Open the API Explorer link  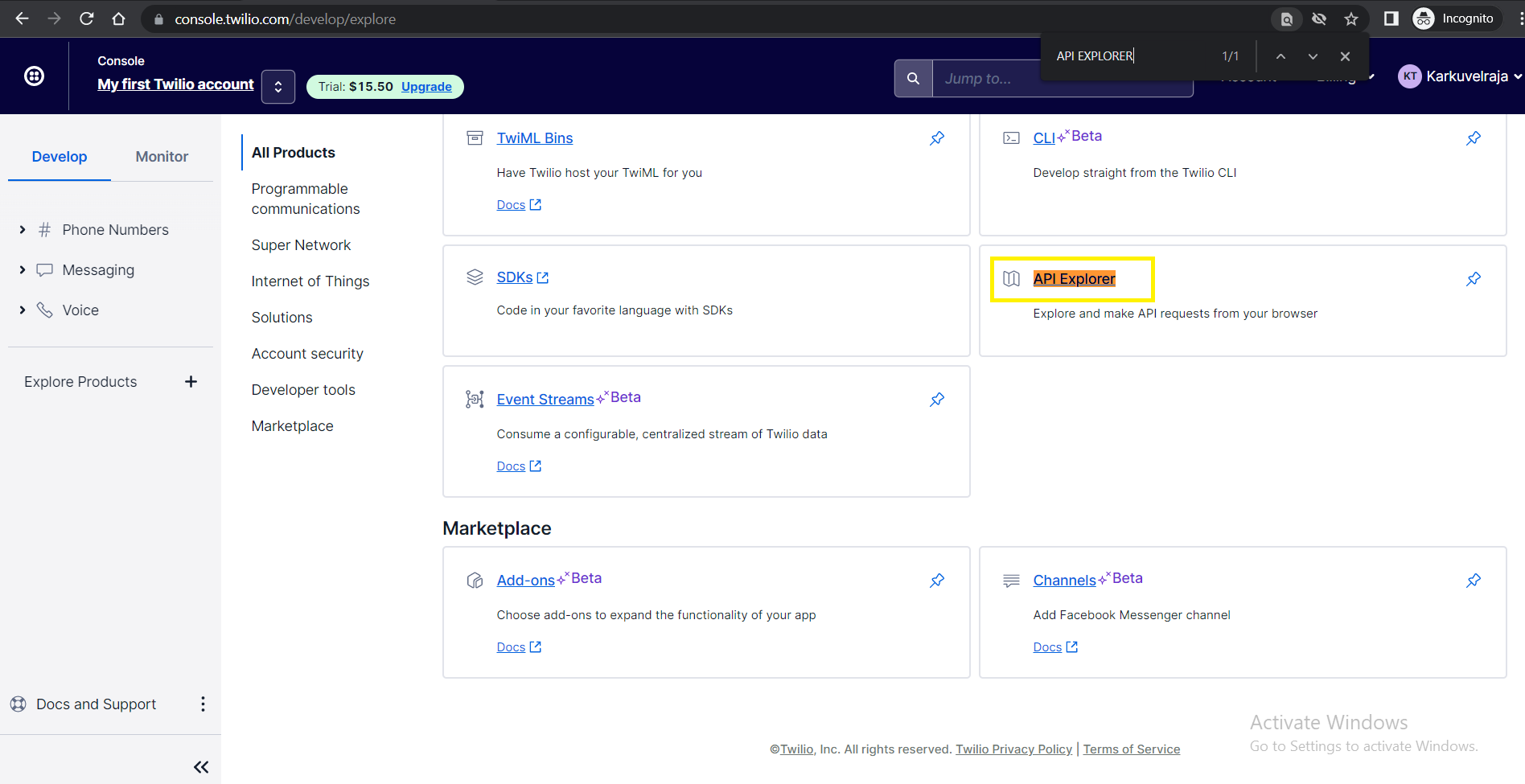[1074, 279]
